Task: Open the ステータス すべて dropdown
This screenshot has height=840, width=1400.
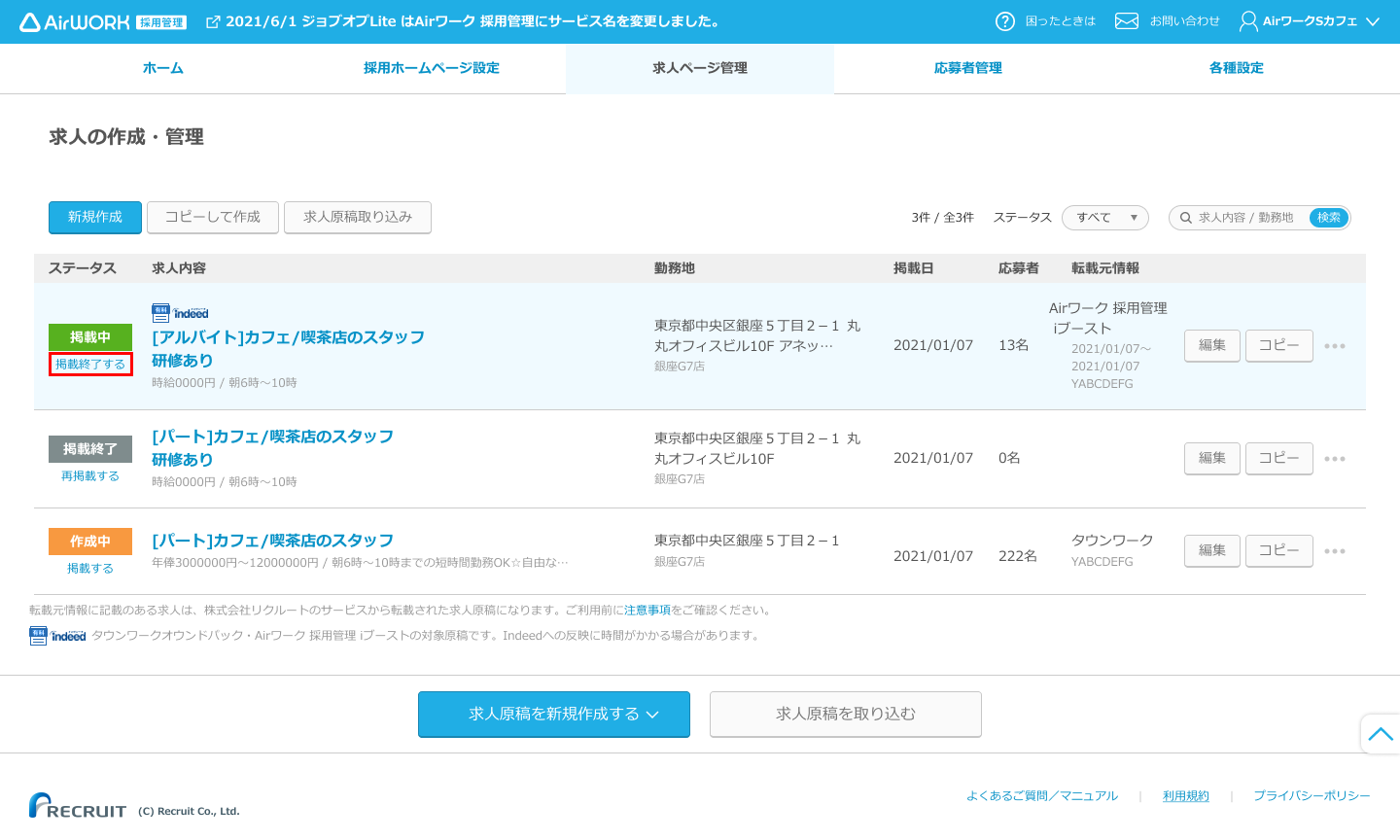Action: (1105, 218)
